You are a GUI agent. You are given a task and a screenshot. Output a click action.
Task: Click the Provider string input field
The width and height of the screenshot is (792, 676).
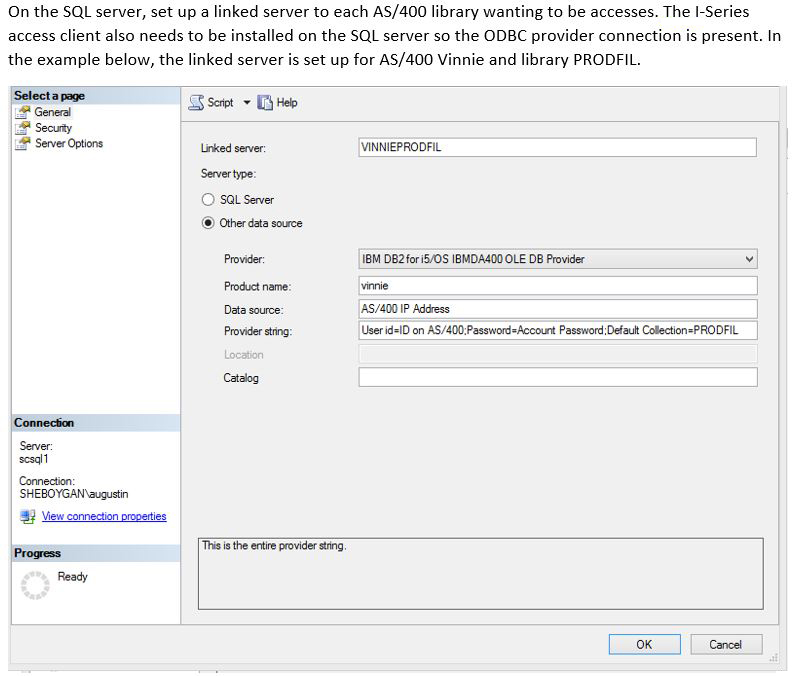pyautogui.click(x=556, y=331)
